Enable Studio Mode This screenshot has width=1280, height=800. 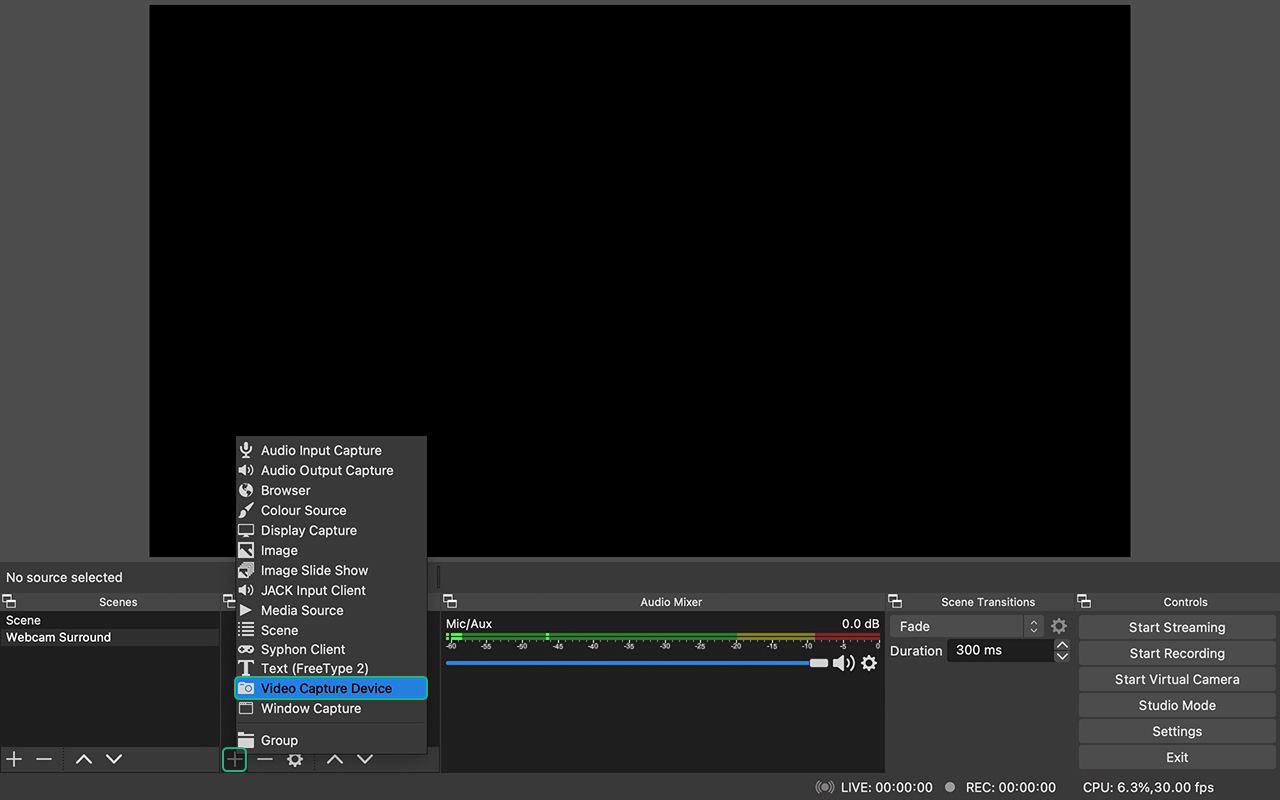pyautogui.click(x=1177, y=705)
